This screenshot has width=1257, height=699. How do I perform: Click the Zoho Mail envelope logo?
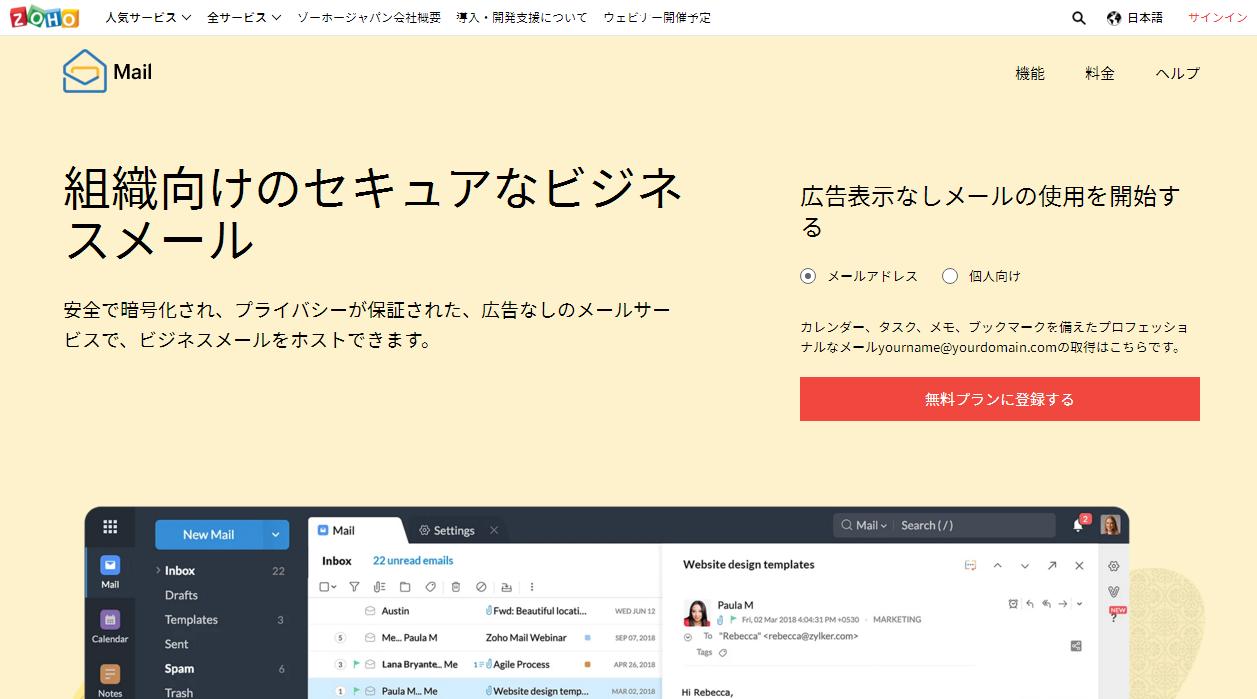pyautogui.click(x=84, y=72)
